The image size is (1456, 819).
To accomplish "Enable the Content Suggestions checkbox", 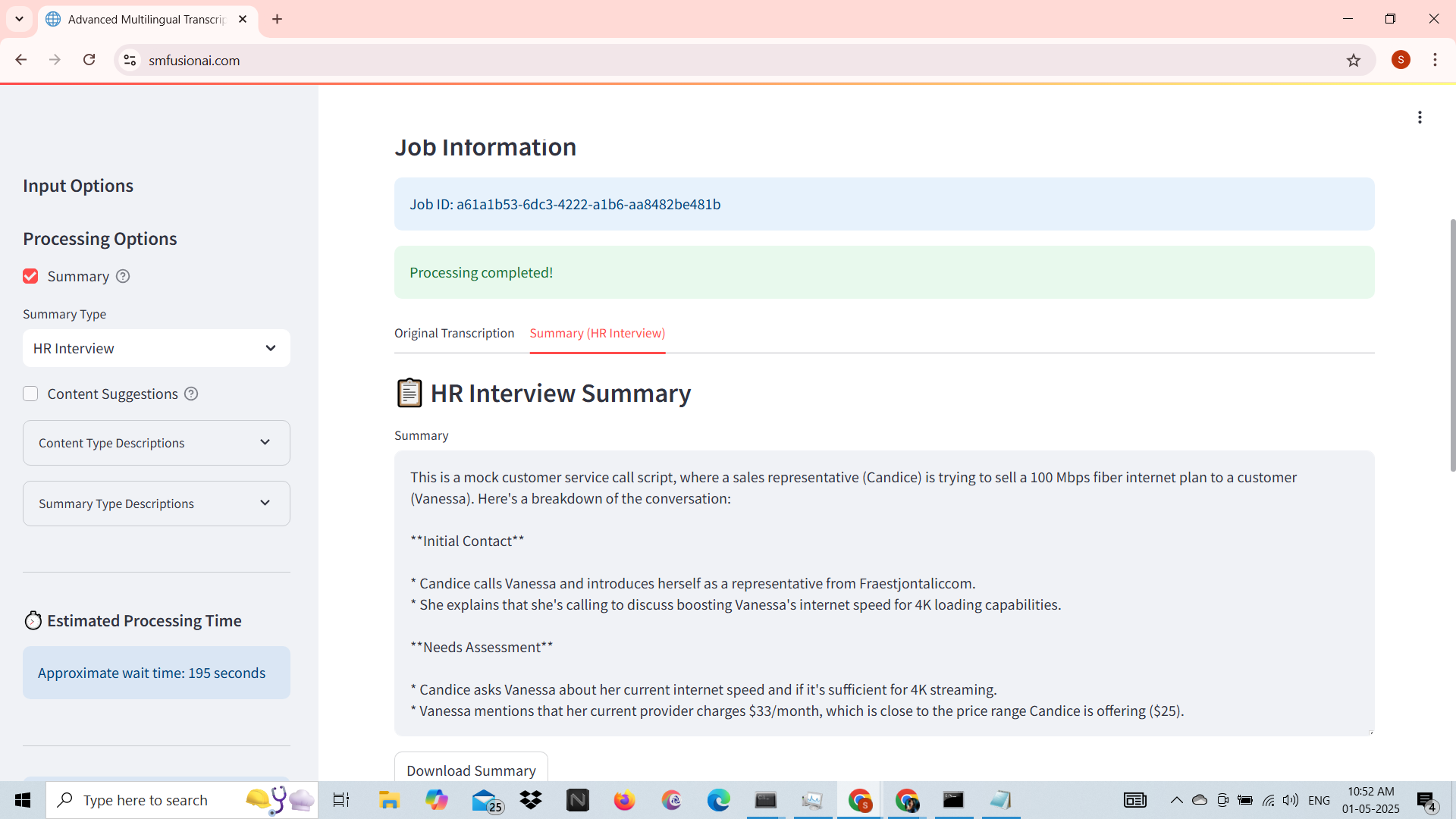I will coord(30,394).
